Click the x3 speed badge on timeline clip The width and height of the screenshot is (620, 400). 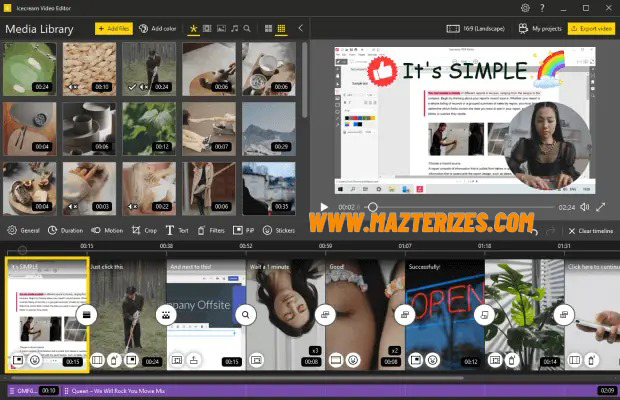pyautogui.click(x=315, y=351)
